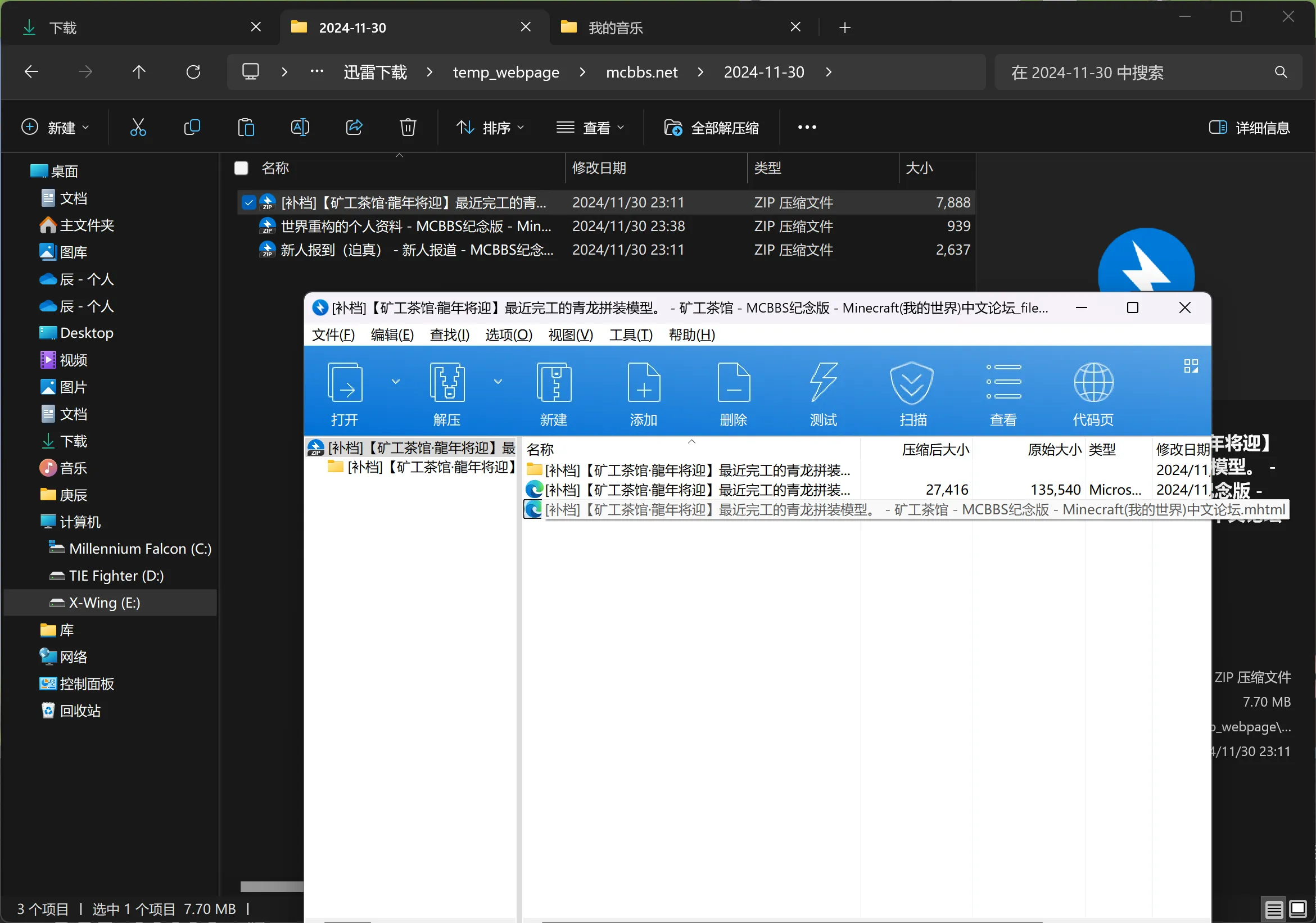Expand the chevron after 迅雷下载 in address bar
Screen dimensions: 1316x923
pyautogui.click(x=429, y=71)
